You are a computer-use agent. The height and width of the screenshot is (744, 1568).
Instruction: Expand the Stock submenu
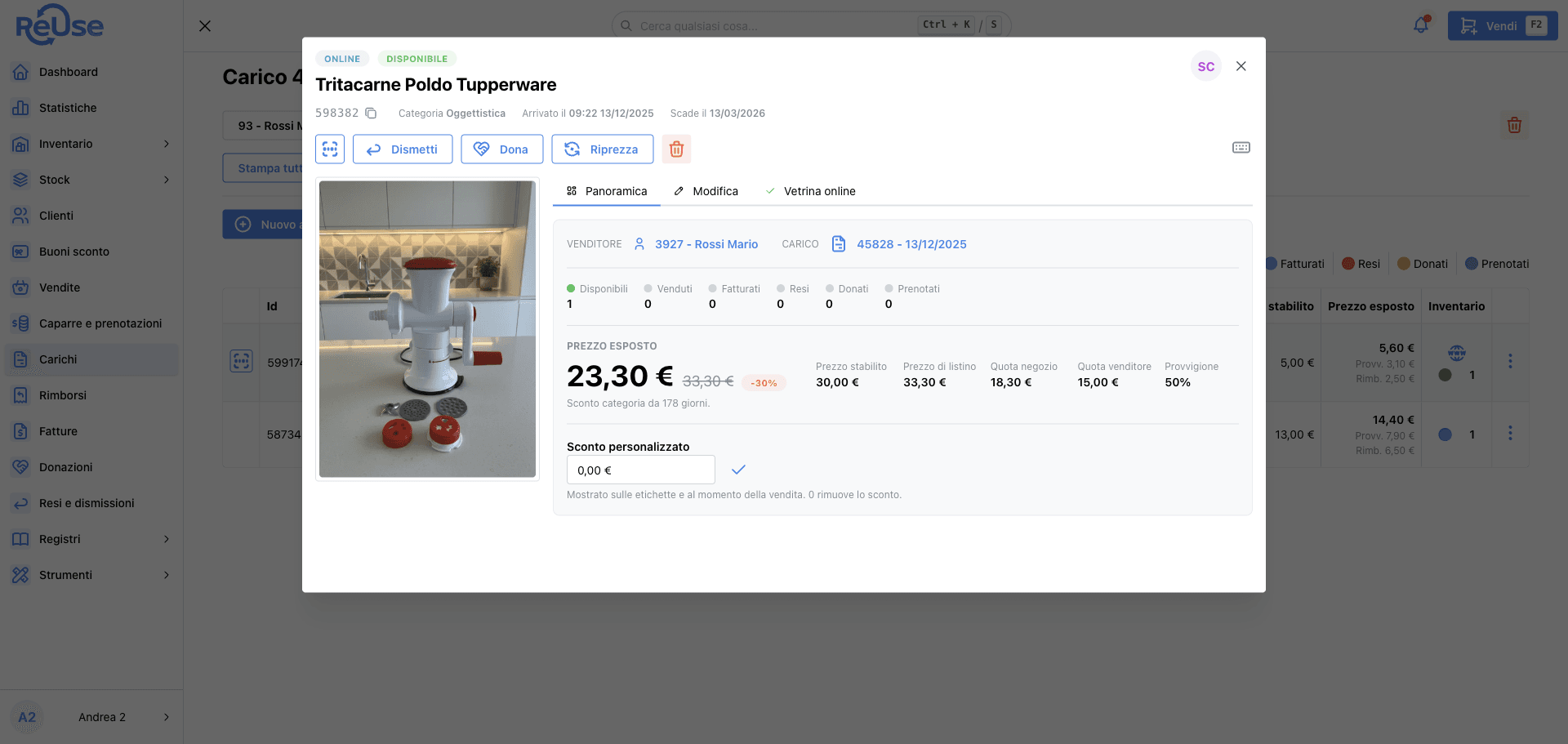click(91, 180)
